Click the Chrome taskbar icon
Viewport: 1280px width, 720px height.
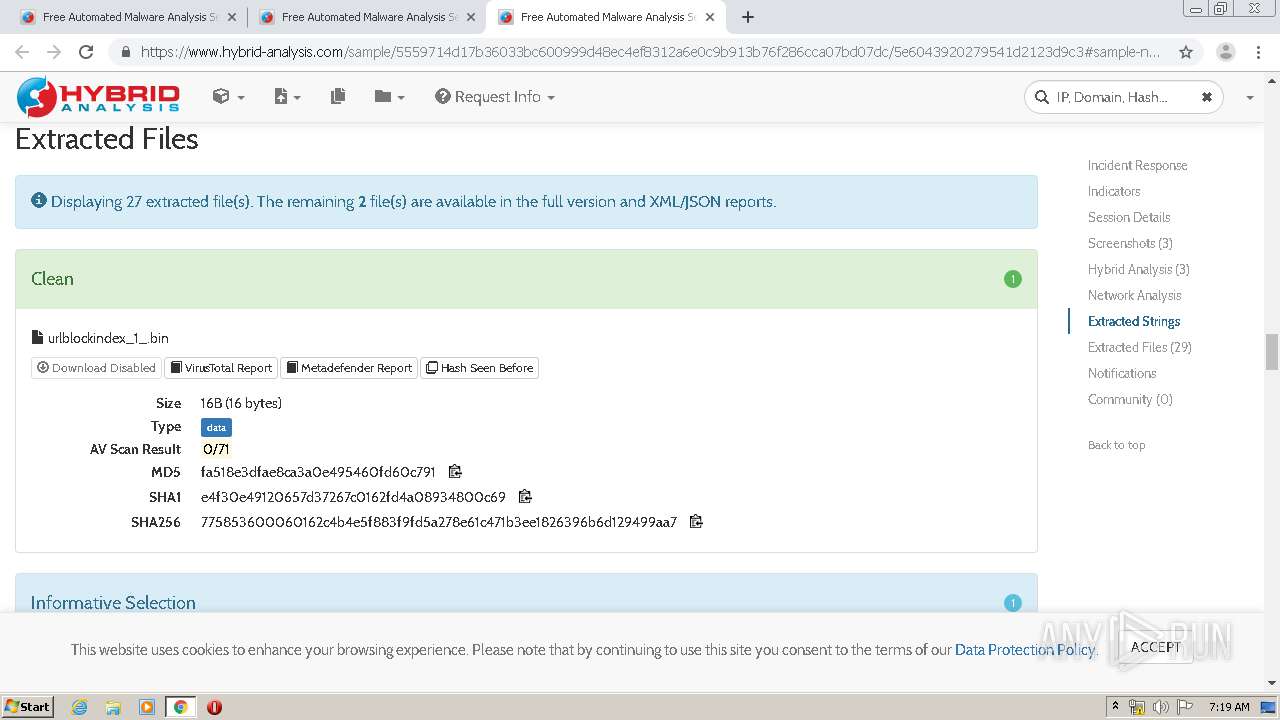point(180,707)
